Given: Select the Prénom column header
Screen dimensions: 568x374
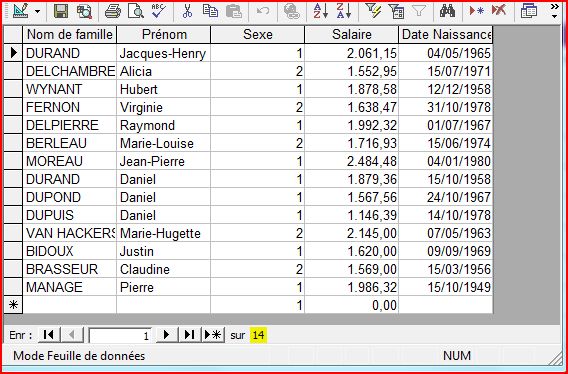Looking at the screenshot, I should (x=164, y=34).
